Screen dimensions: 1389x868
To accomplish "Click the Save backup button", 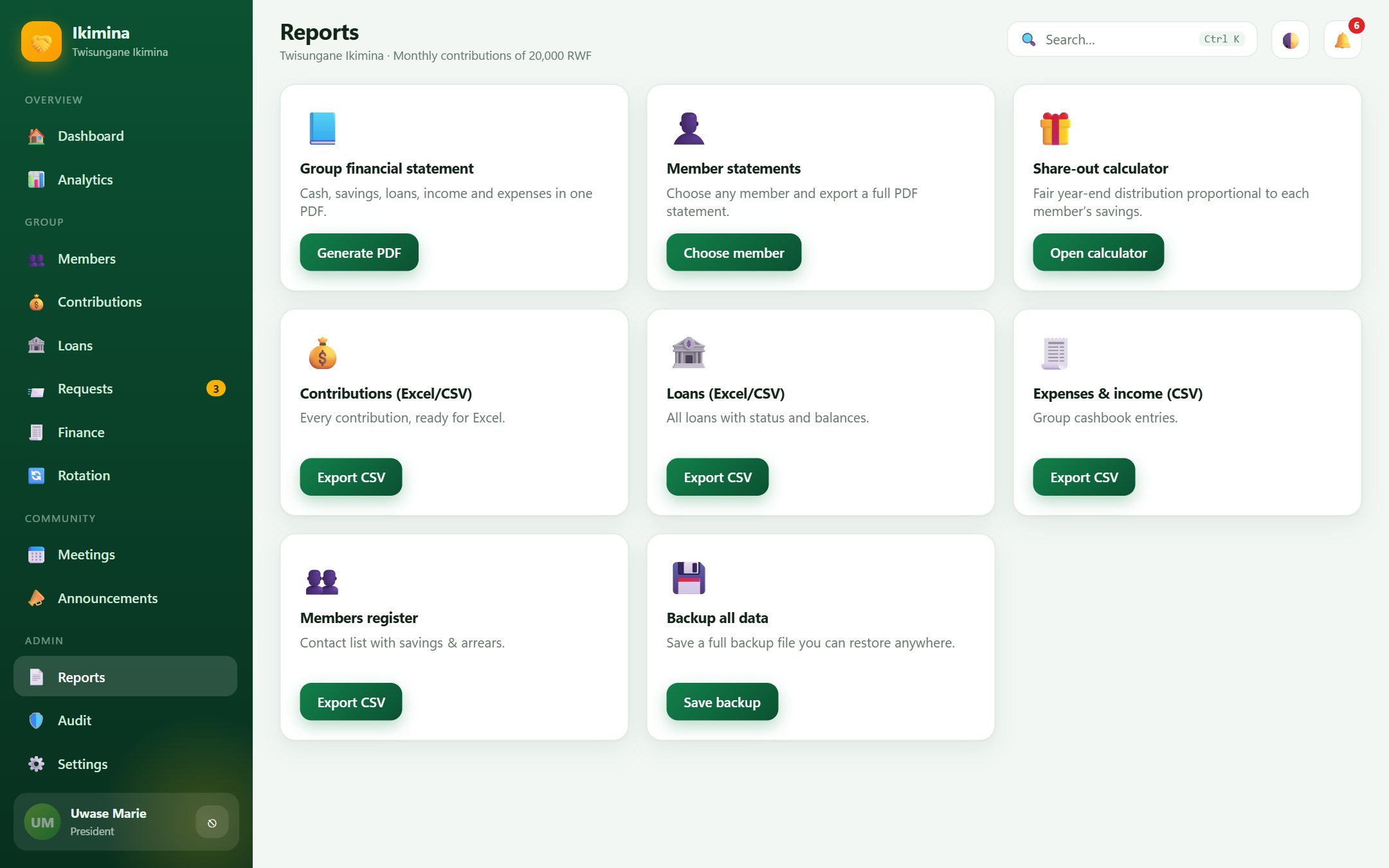I will (722, 702).
